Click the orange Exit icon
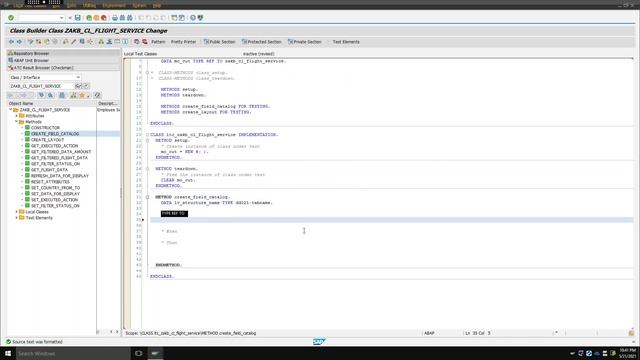The image size is (640, 360). click(x=96, y=18)
